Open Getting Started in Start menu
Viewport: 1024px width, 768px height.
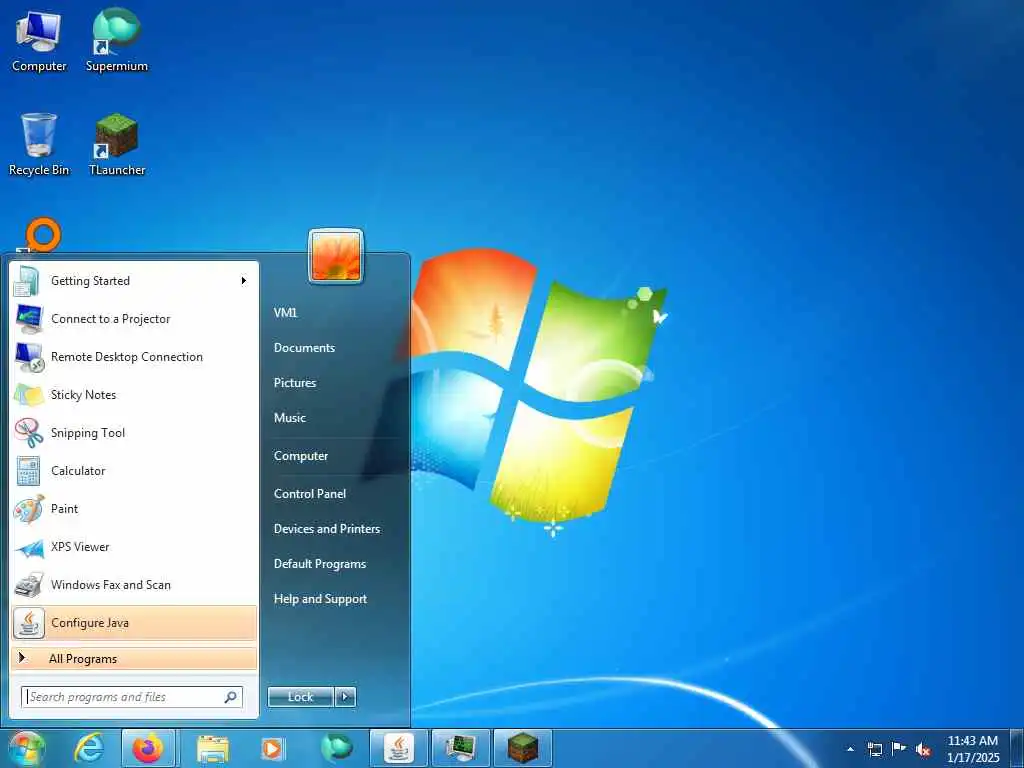(x=133, y=281)
